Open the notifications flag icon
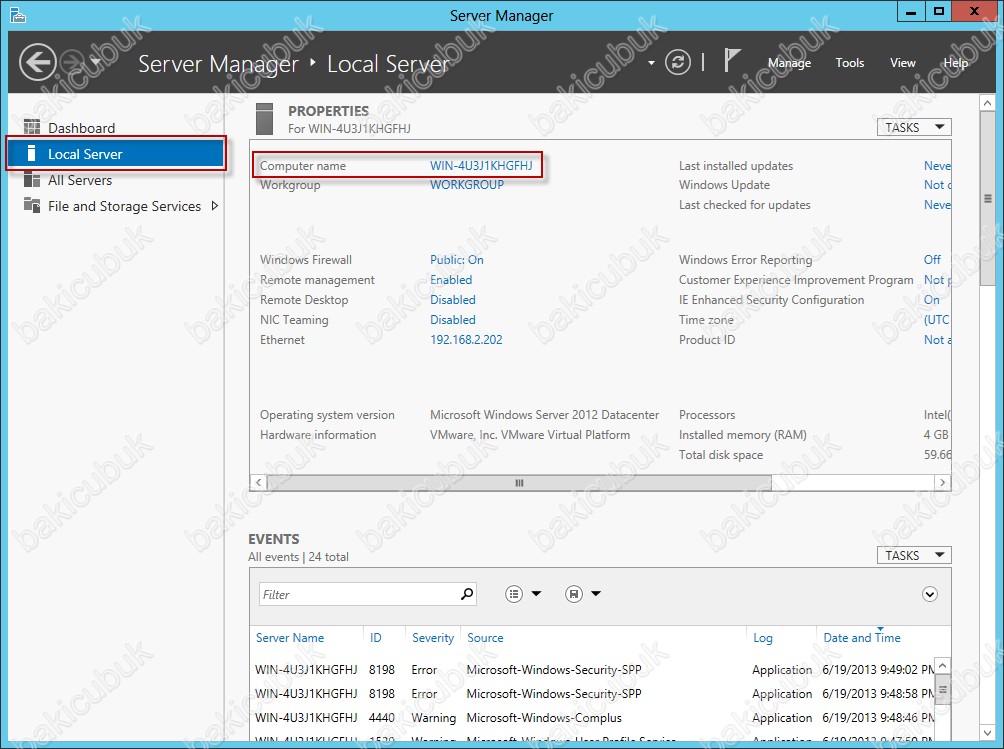 pyautogui.click(x=731, y=61)
